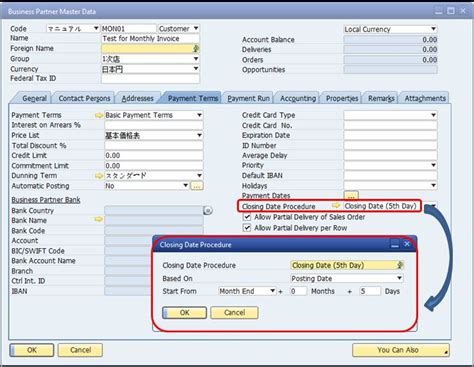Click main window Cancel button
This screenshot has height=367, width=474.
80,350
